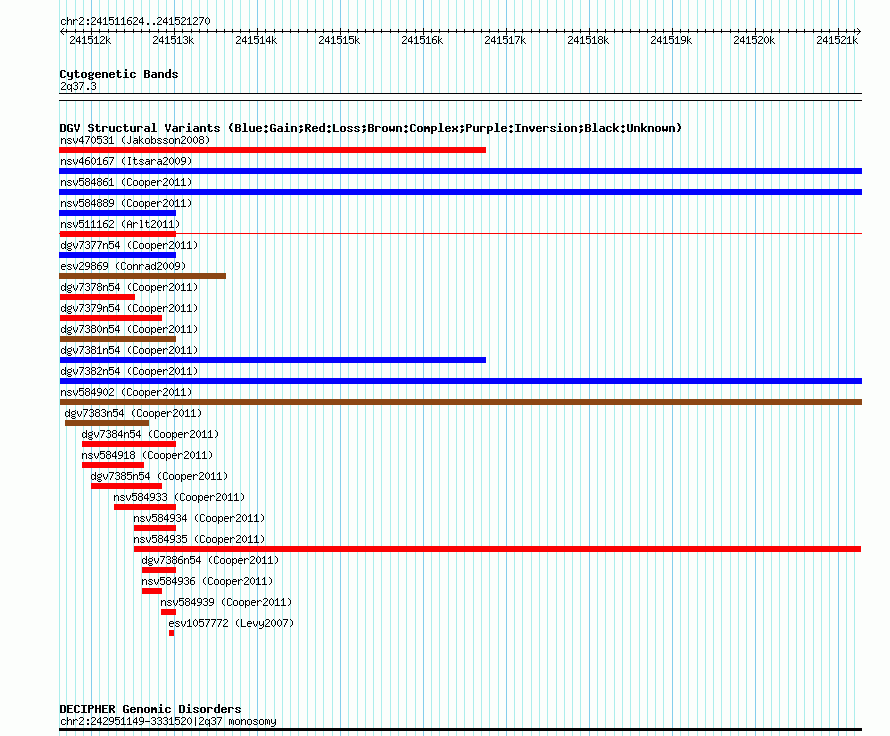Click the 2q37 monosomy DECIPHER entry
This screenshot has width=890, height=736.
pyautogui.click(x=168, y=721)
